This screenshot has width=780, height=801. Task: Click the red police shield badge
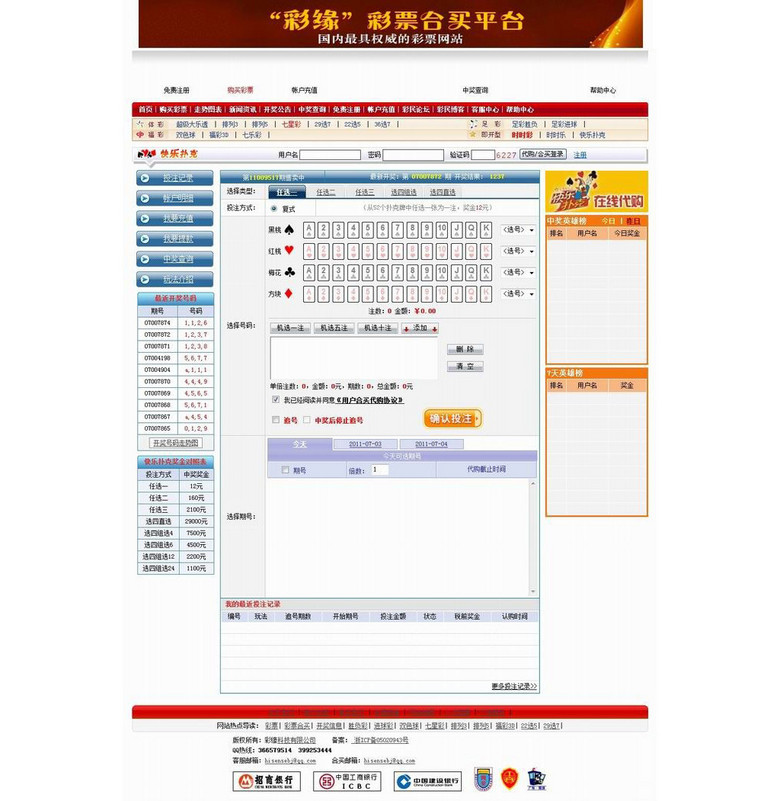509,780
